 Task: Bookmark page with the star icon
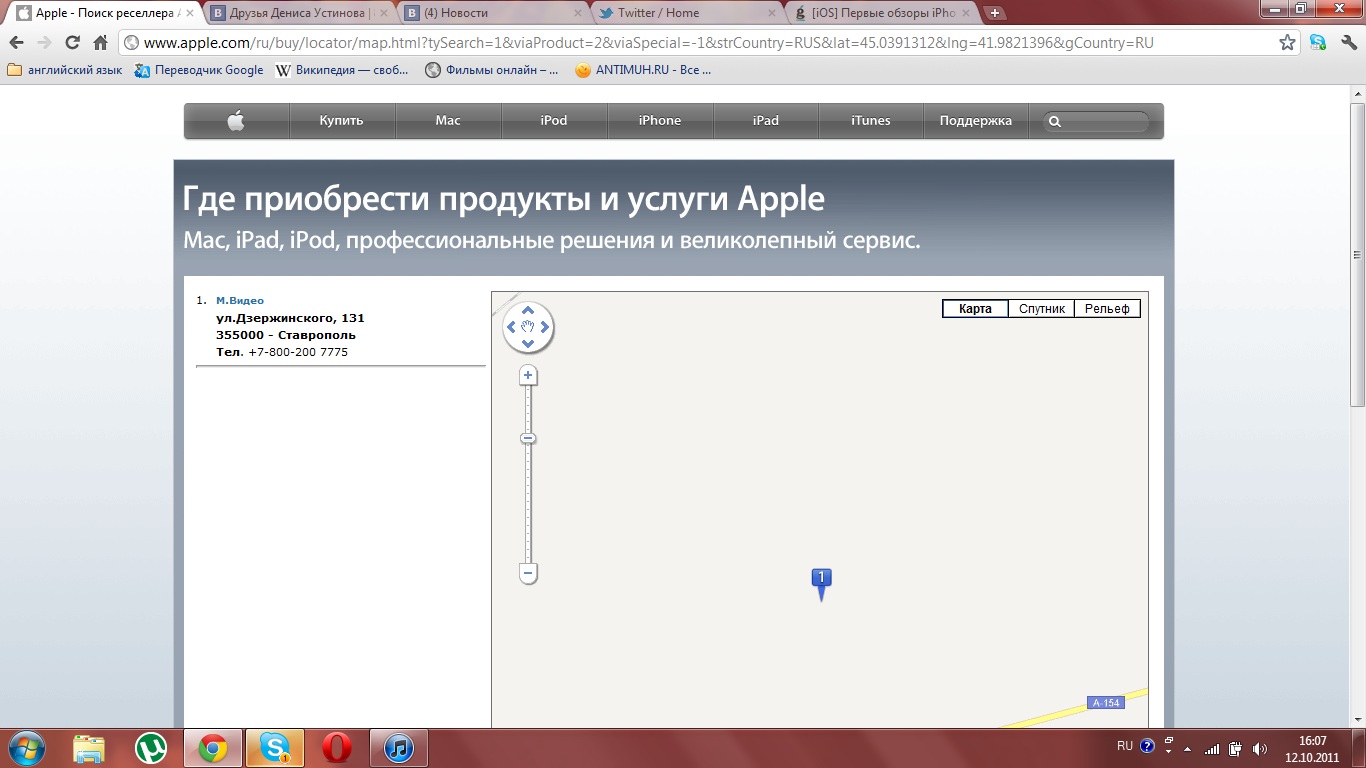click(x=1288, y=43)
